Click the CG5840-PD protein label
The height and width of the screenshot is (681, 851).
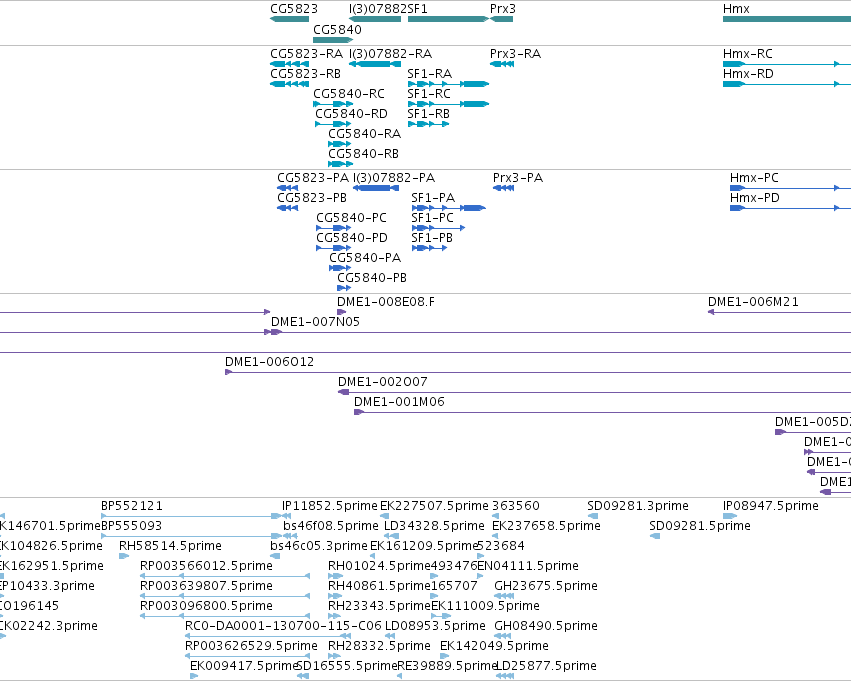click(x=352, y=238)
